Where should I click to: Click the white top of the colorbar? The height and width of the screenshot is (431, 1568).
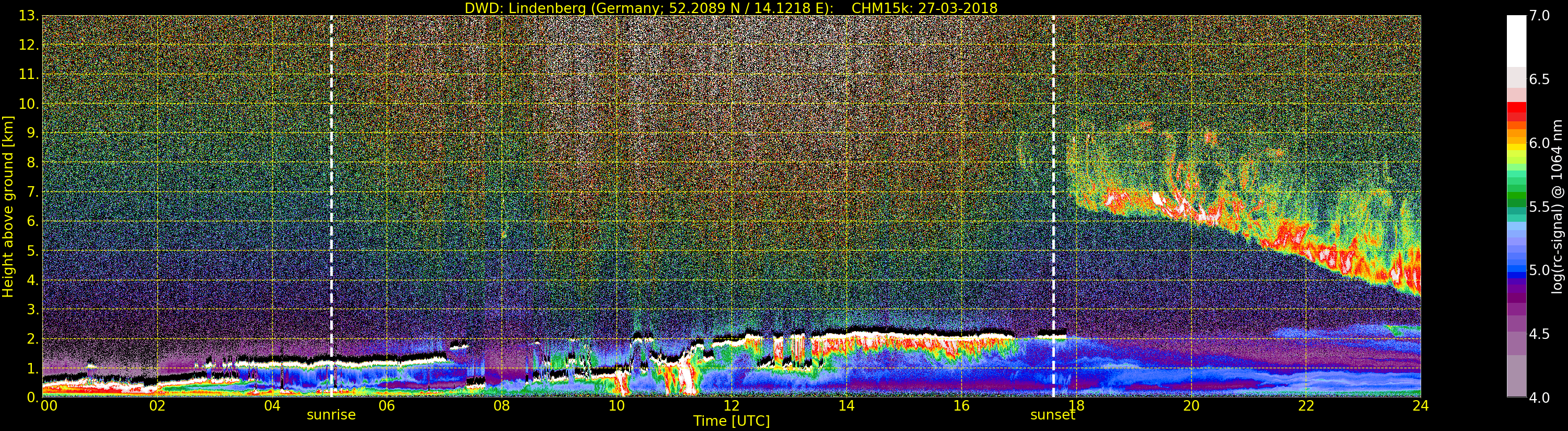click(1516, 40)
